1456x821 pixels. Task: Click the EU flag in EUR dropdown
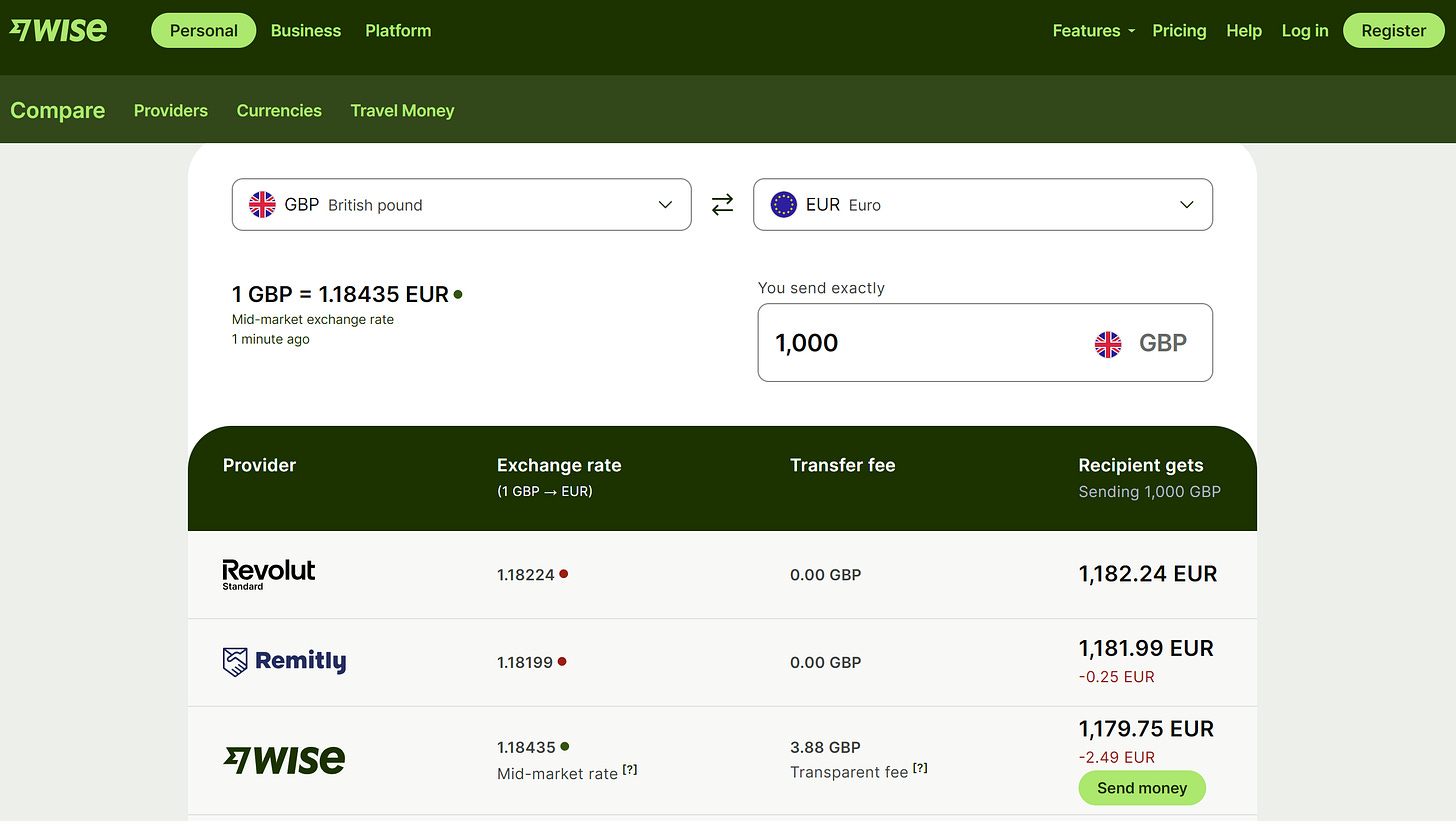tap(784, 204)
